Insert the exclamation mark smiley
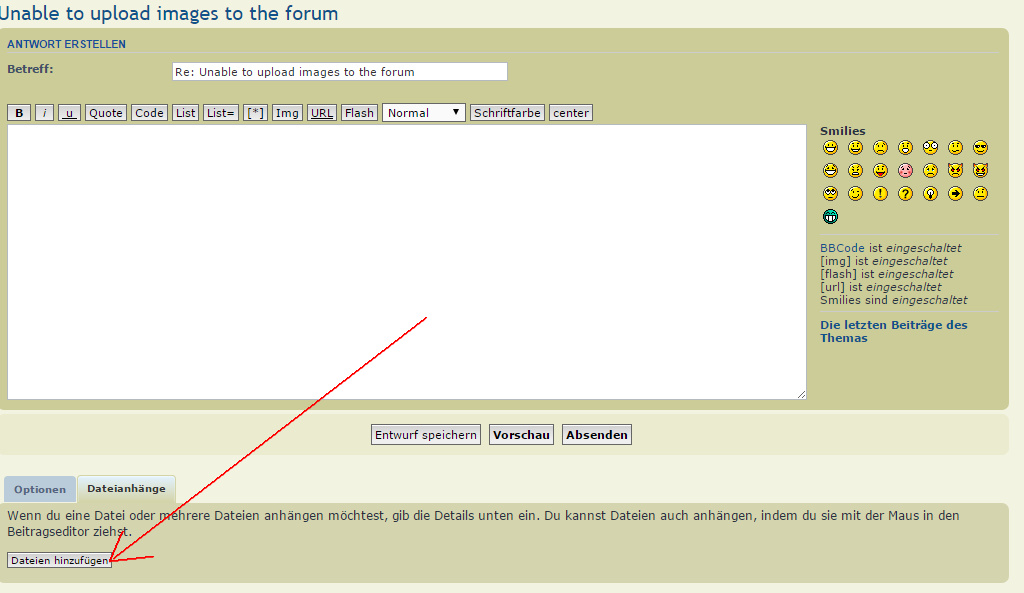The width and height of the screenshot is (1024, 593). [880, 194]
